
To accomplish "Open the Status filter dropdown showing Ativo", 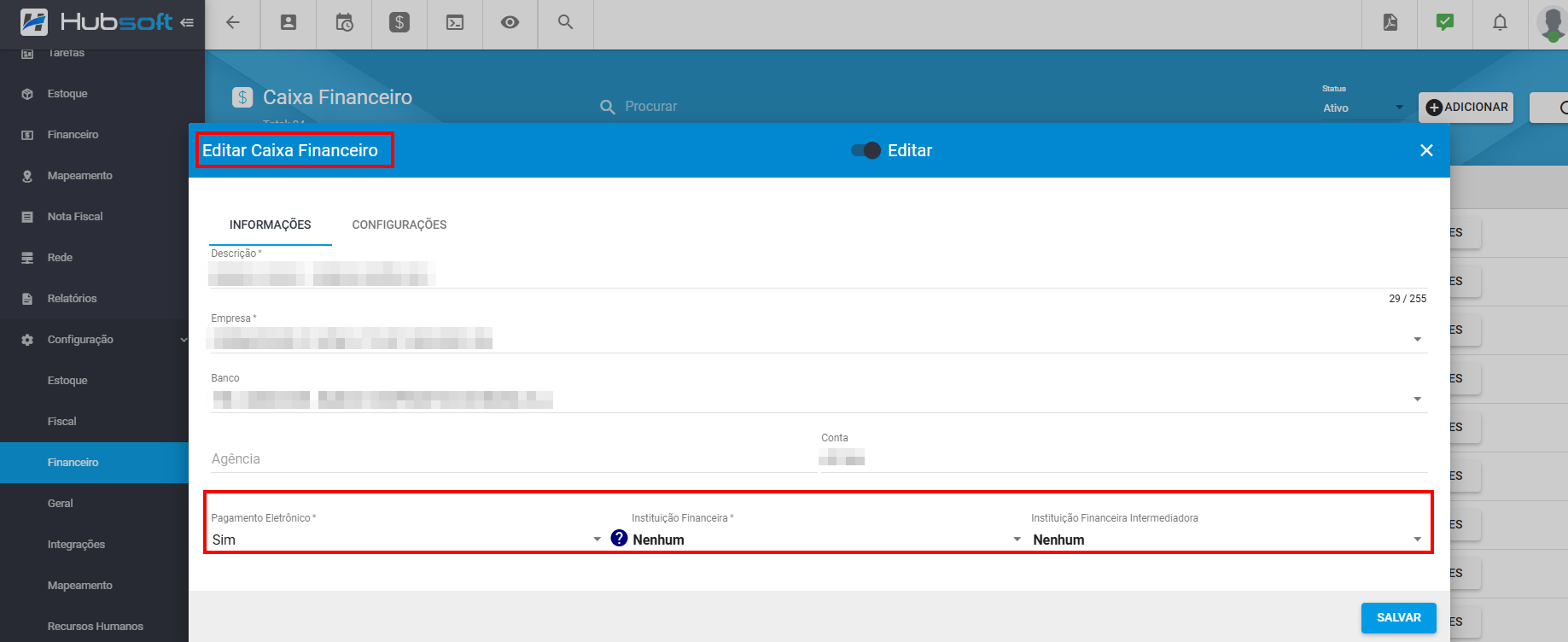I will 1363,108.
